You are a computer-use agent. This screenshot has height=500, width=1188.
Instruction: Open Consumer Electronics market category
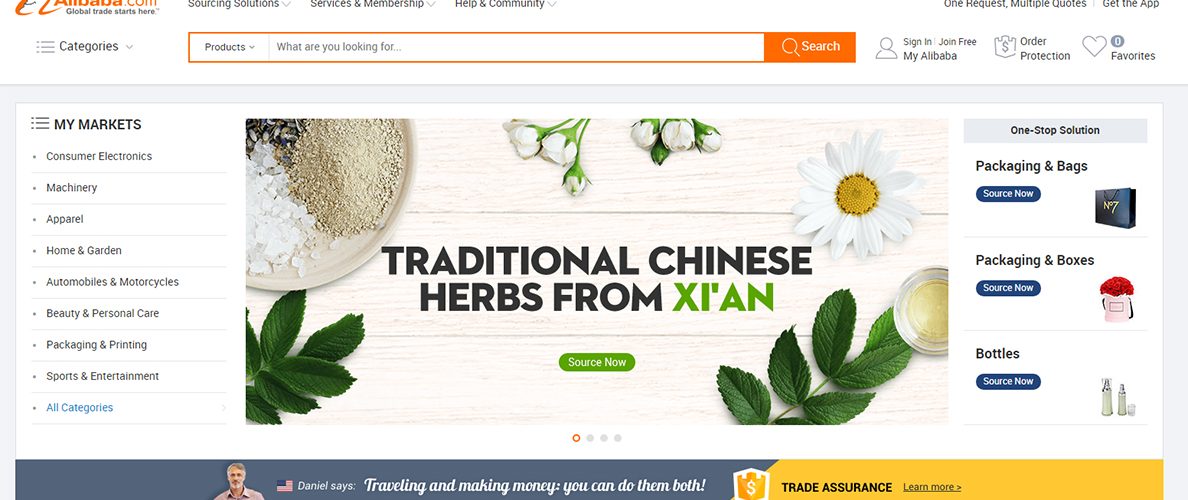click(x=99, y=156)
